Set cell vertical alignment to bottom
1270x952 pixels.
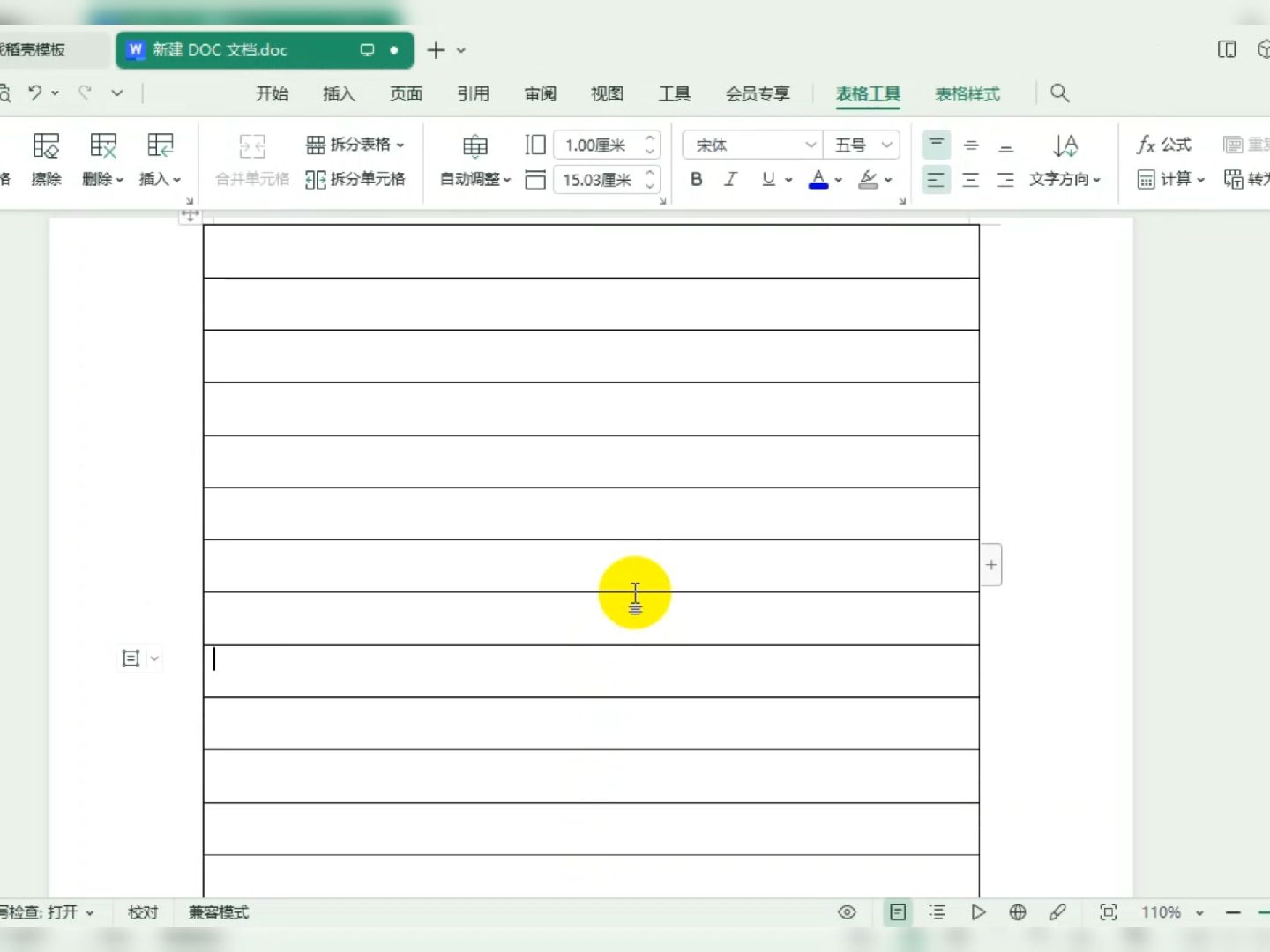[x=1006, y=145]
